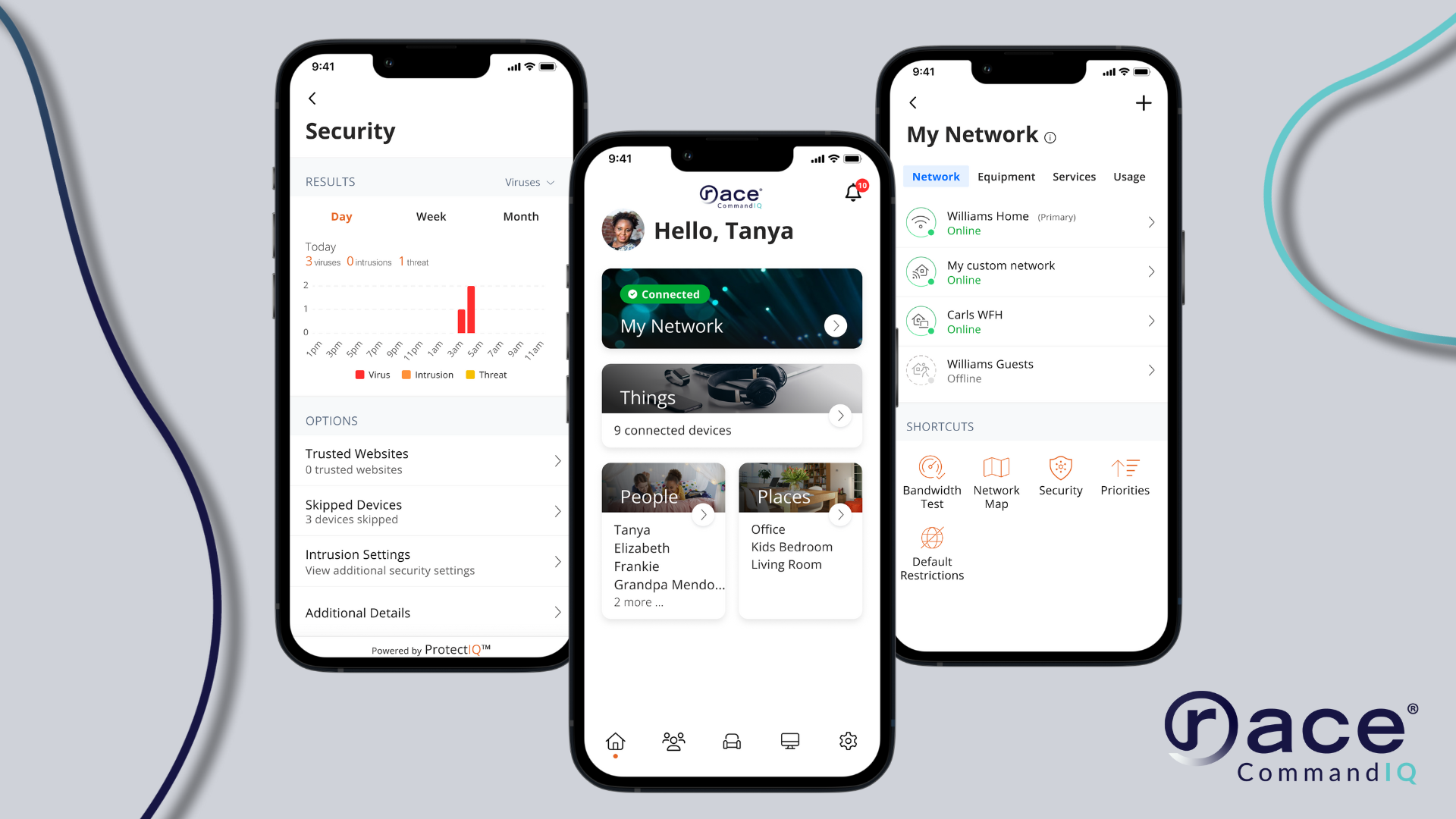Select the Network tab in My Network
1456x819 pixels.
point(935,176)
